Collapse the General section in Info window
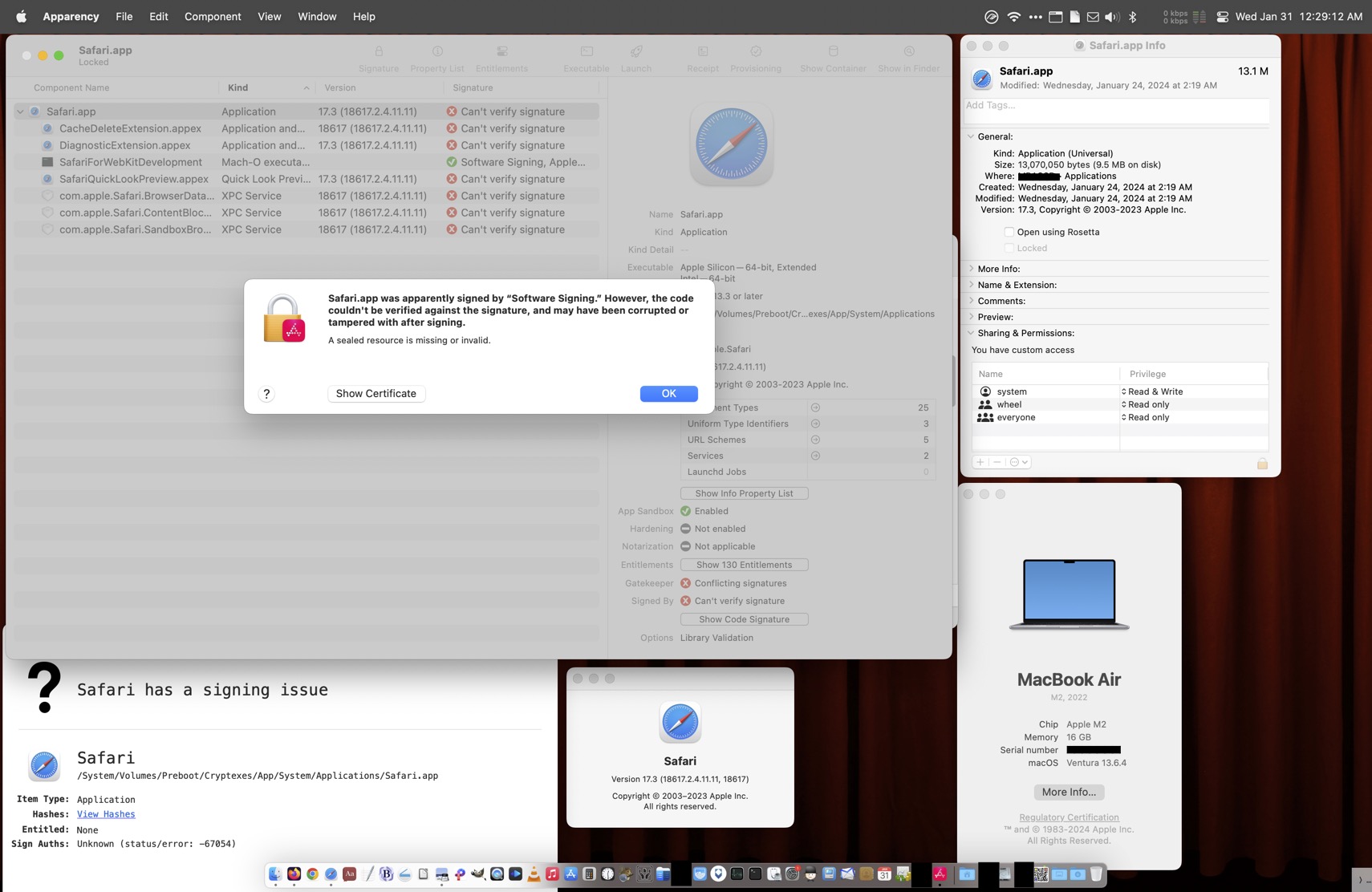The width and height of the screenshot is (1372, 892). [x=971, y=136]
